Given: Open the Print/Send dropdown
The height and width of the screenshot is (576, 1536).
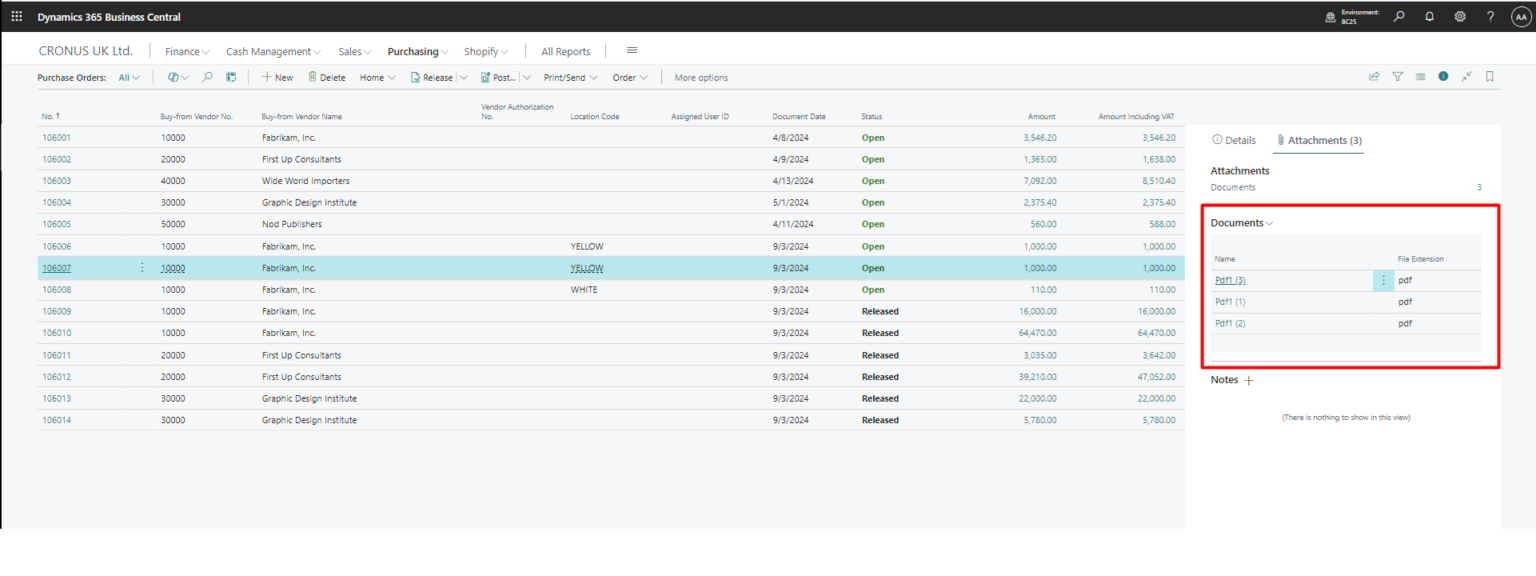Looking at the screenshot, I should tap(571, 77).
